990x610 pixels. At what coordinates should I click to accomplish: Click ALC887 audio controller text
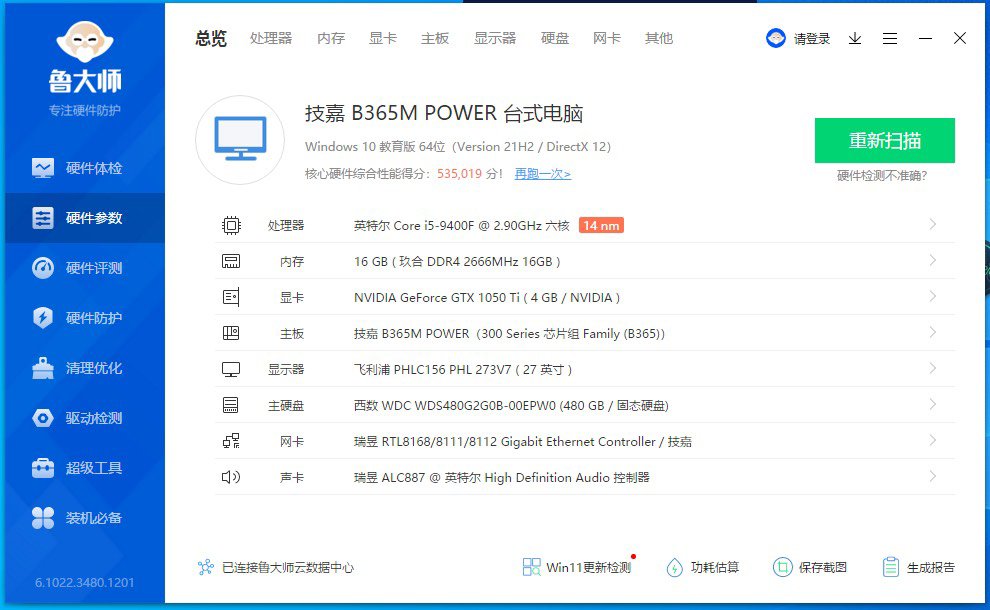point(501,477)
